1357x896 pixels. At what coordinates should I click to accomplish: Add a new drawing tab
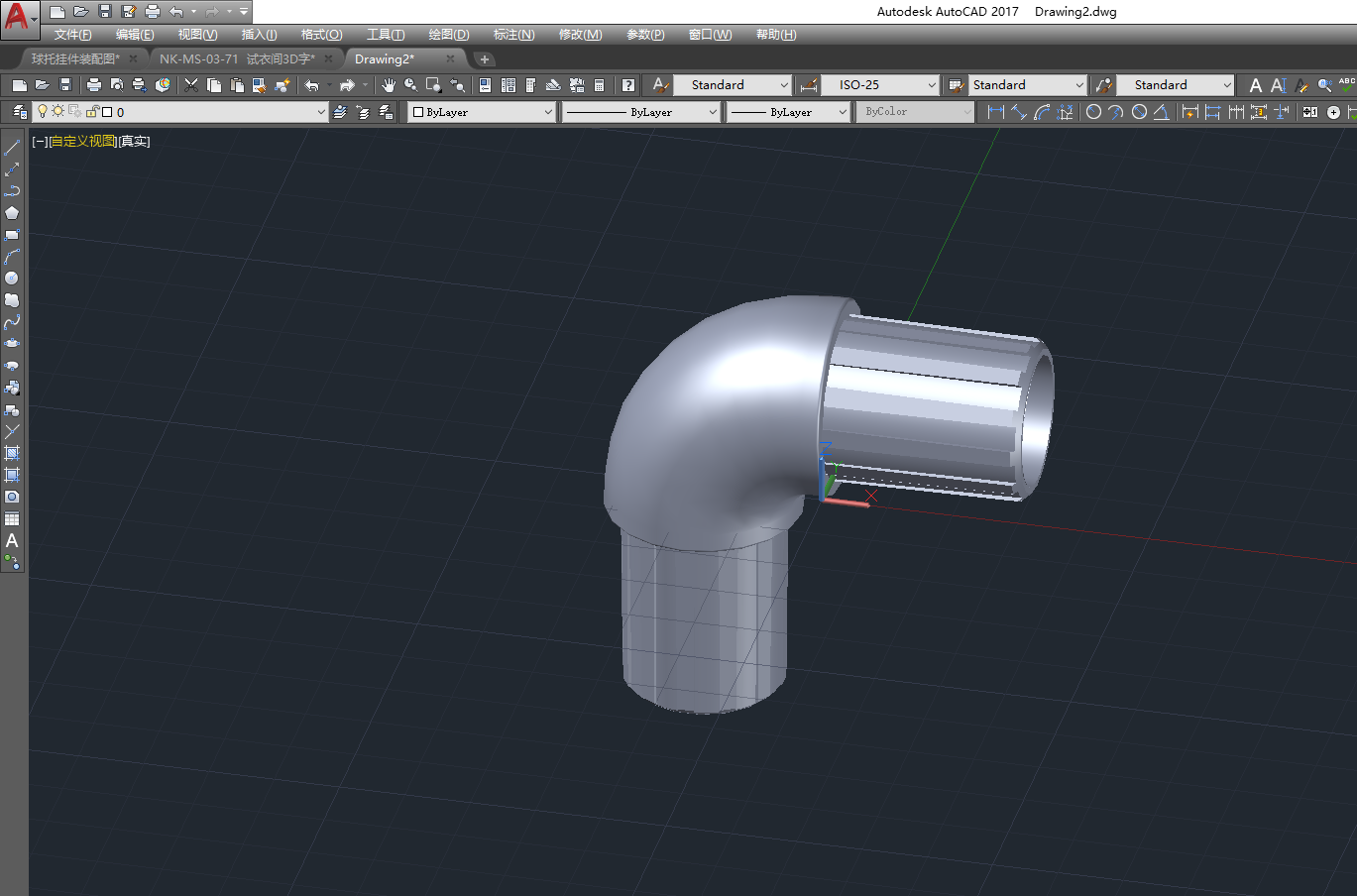point(485,59)
